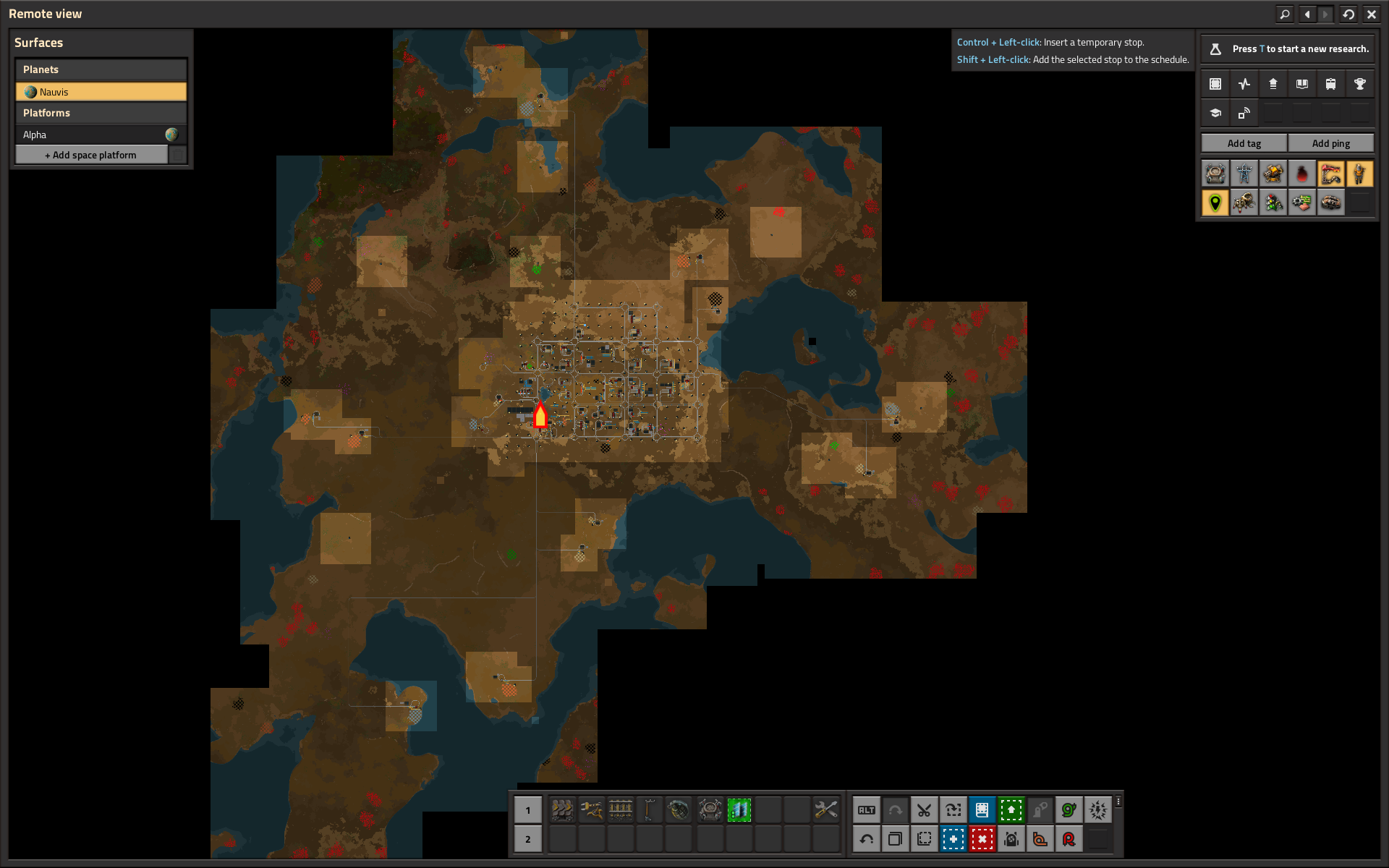Go back with the left arrow
1389x868 pixels.
click(1307, 14)
